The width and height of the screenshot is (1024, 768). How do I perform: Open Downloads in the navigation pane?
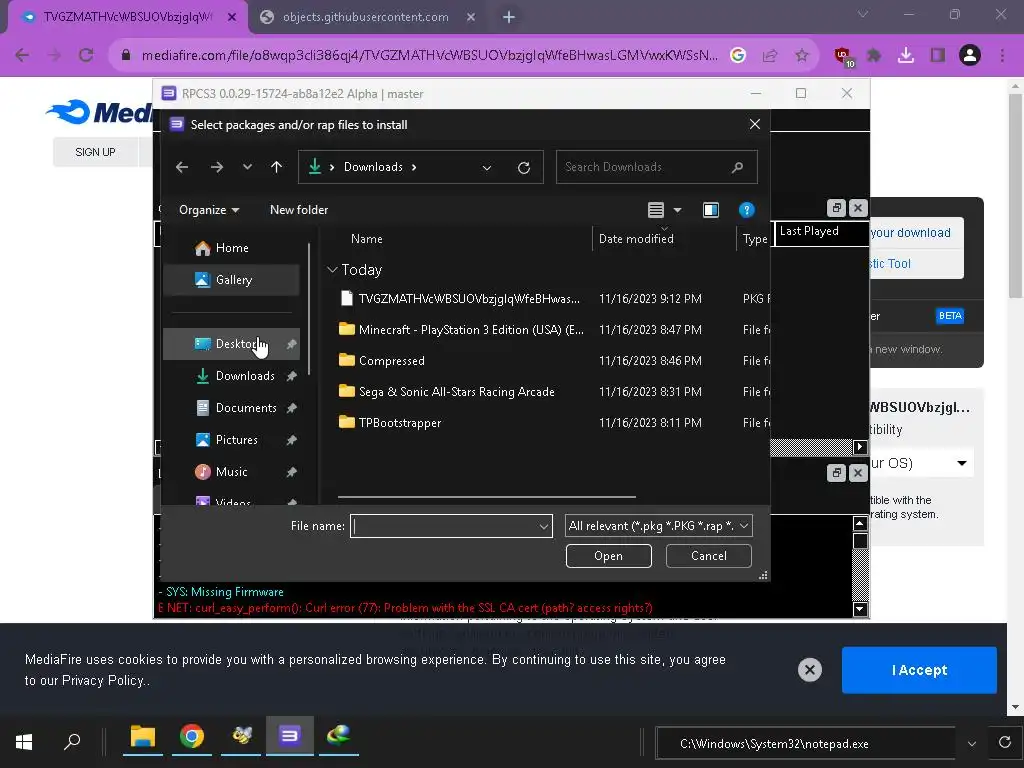231,376
